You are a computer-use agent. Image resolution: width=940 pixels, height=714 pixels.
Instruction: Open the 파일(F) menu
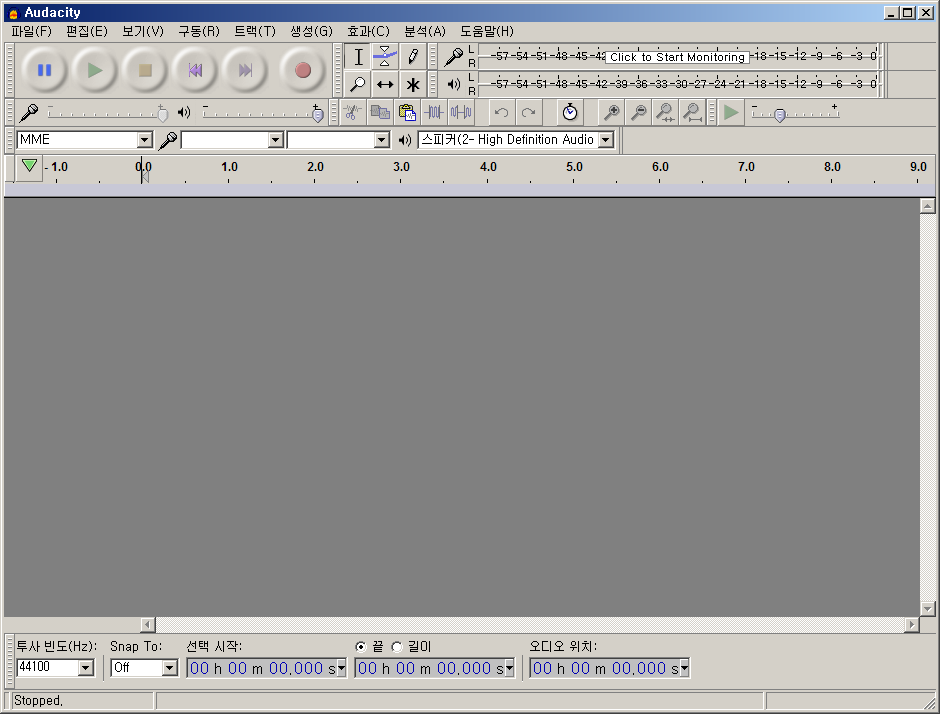click(31, 31)
